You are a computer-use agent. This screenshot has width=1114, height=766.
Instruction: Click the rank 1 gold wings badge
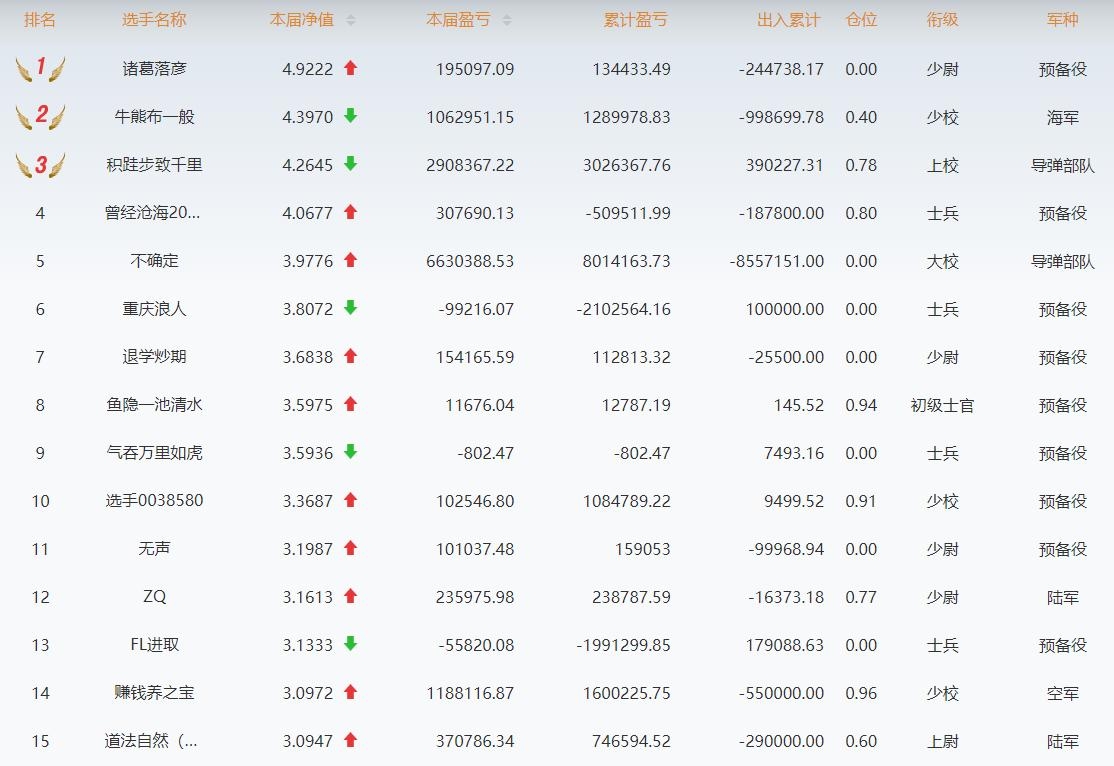[x=40, y=68]
